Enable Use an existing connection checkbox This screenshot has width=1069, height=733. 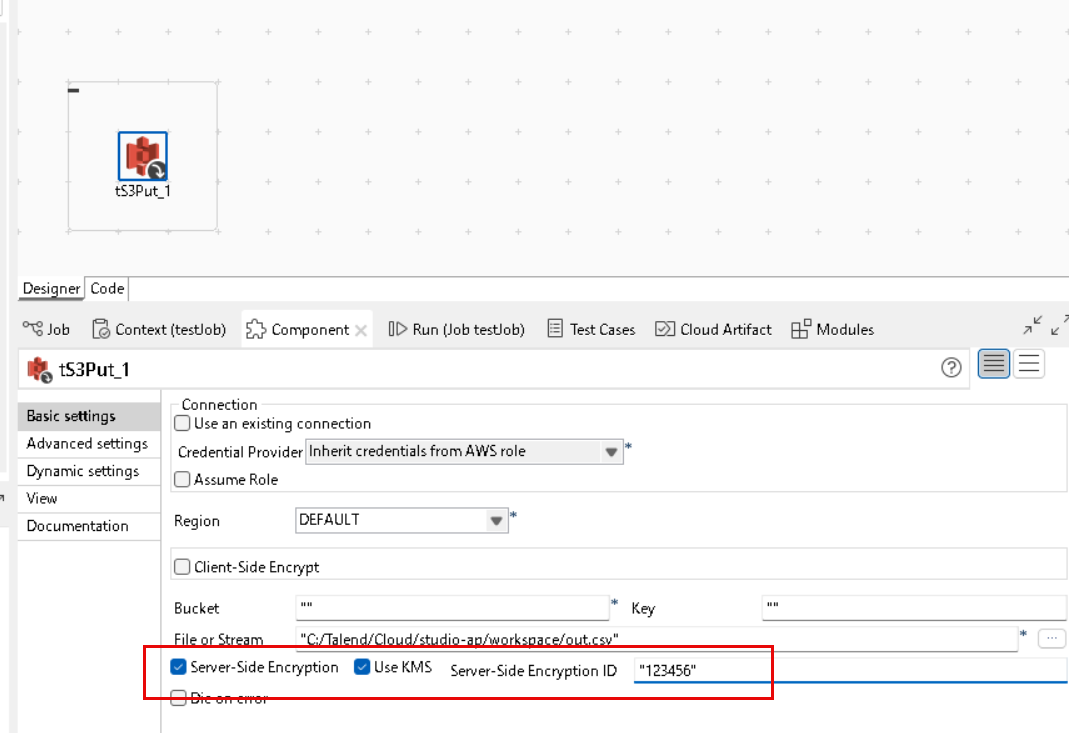[x=182, y=423]
